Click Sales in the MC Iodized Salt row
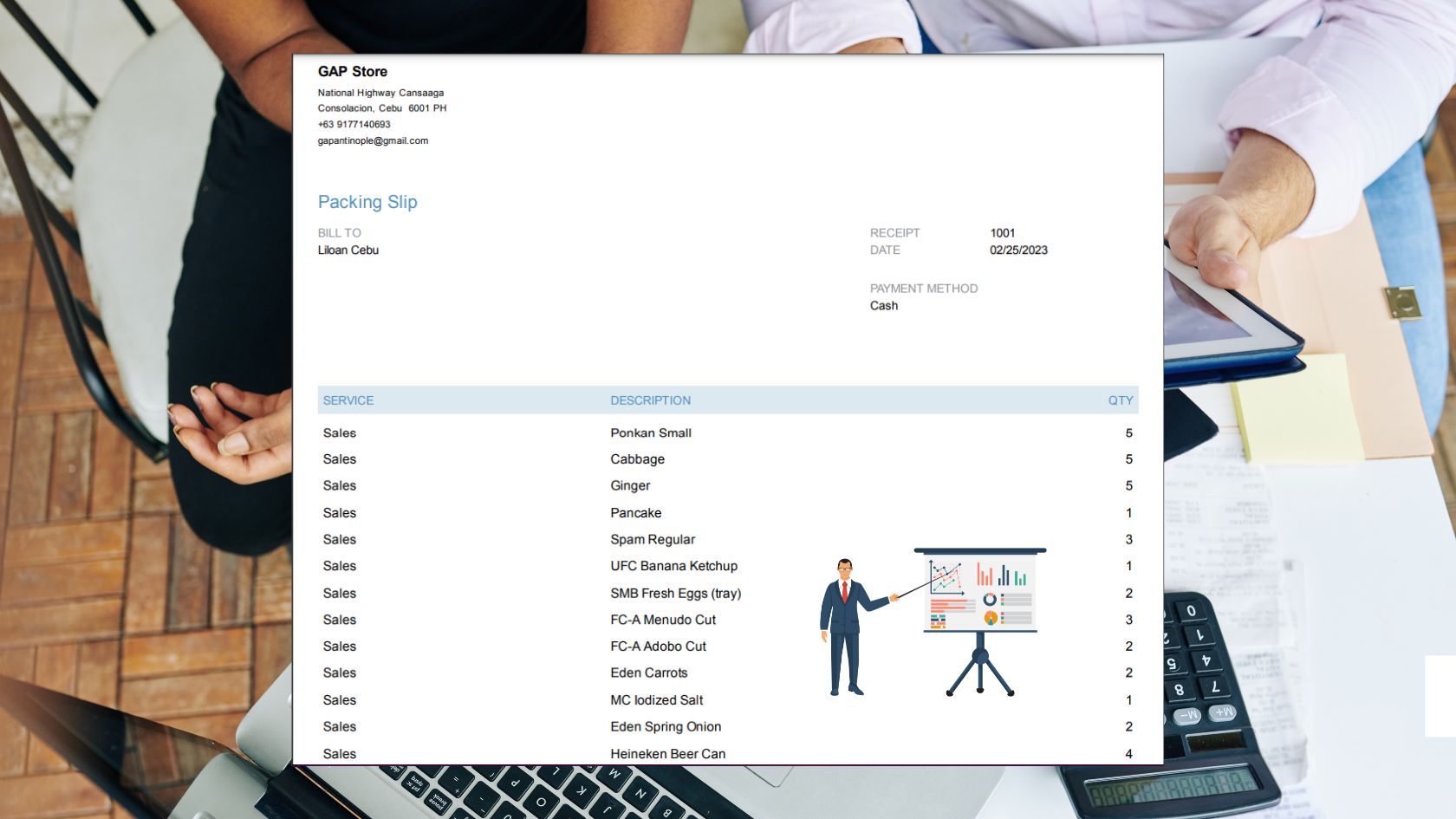Screen dimensions: 1456x819 tap(339, 699)
